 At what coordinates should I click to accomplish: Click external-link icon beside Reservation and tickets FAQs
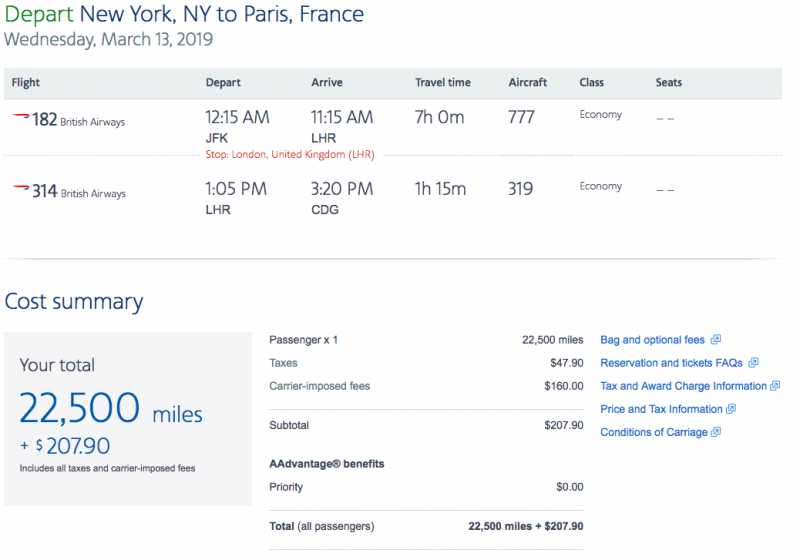[754, 363]
